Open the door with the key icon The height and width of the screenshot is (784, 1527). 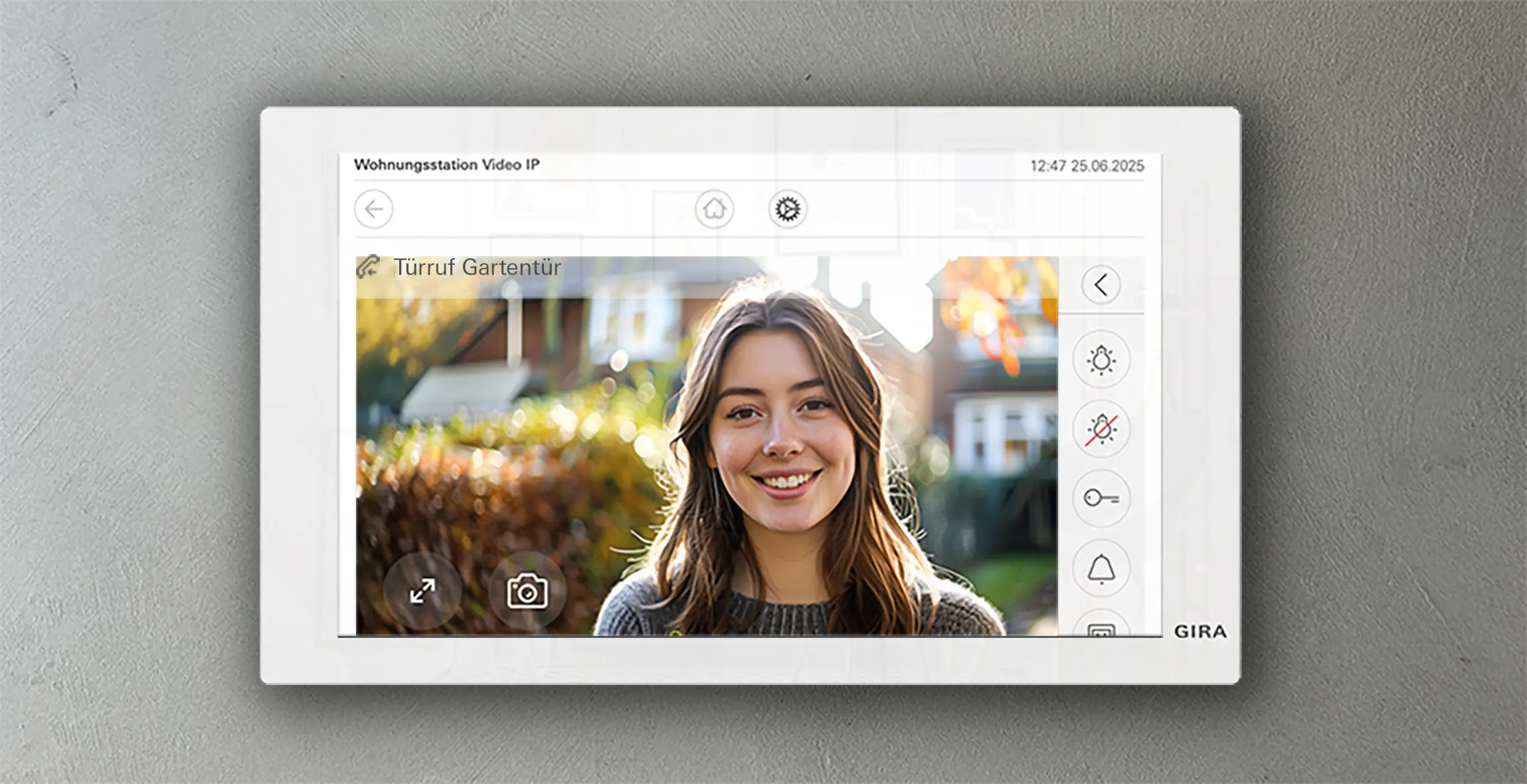(1101, 498)
